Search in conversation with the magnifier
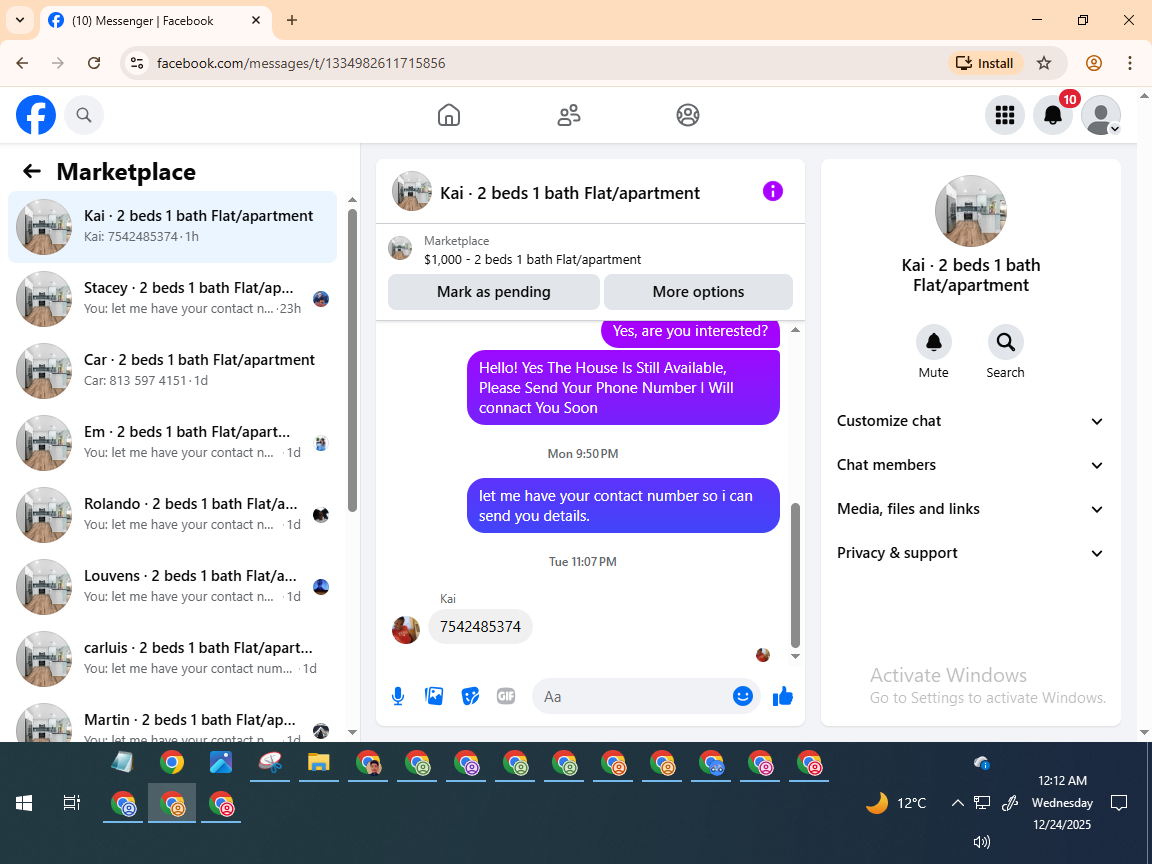The image size is (1152, 864). pos(1005,342)
